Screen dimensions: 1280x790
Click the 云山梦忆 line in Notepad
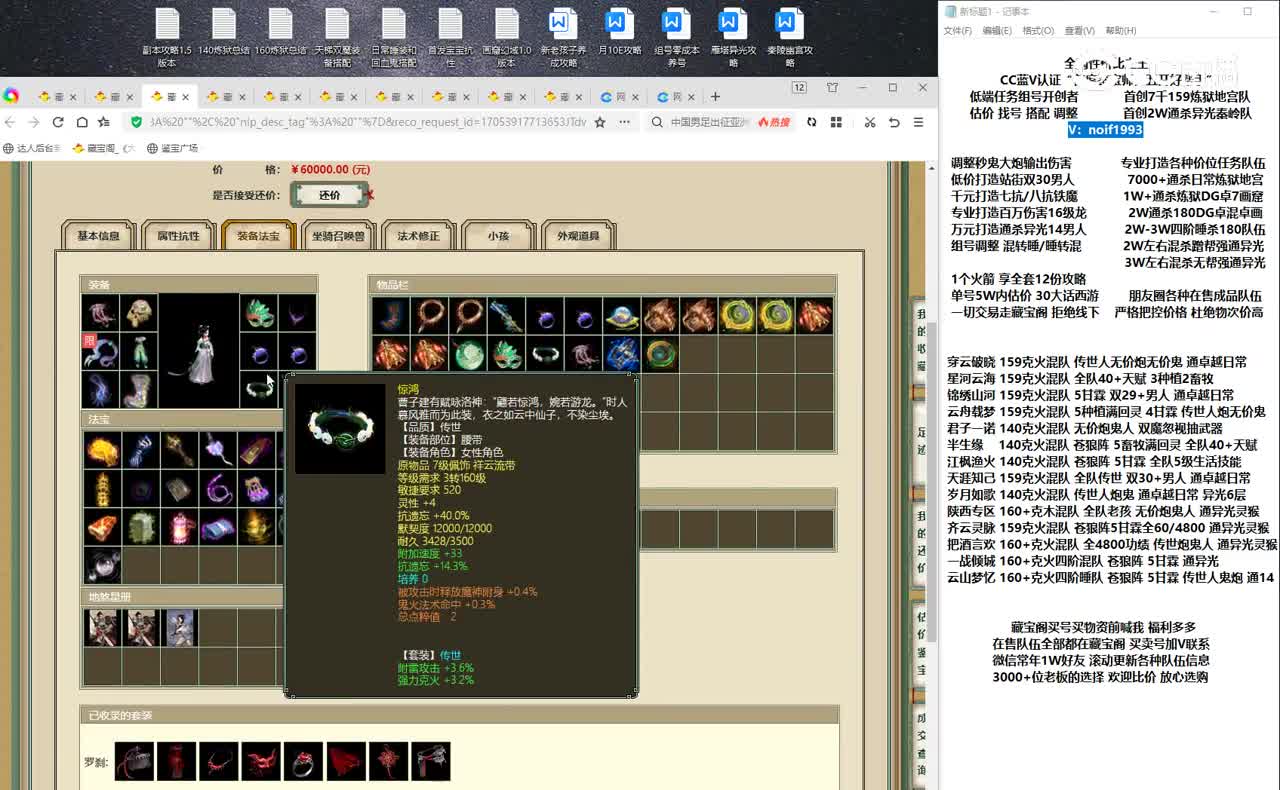1110,578
